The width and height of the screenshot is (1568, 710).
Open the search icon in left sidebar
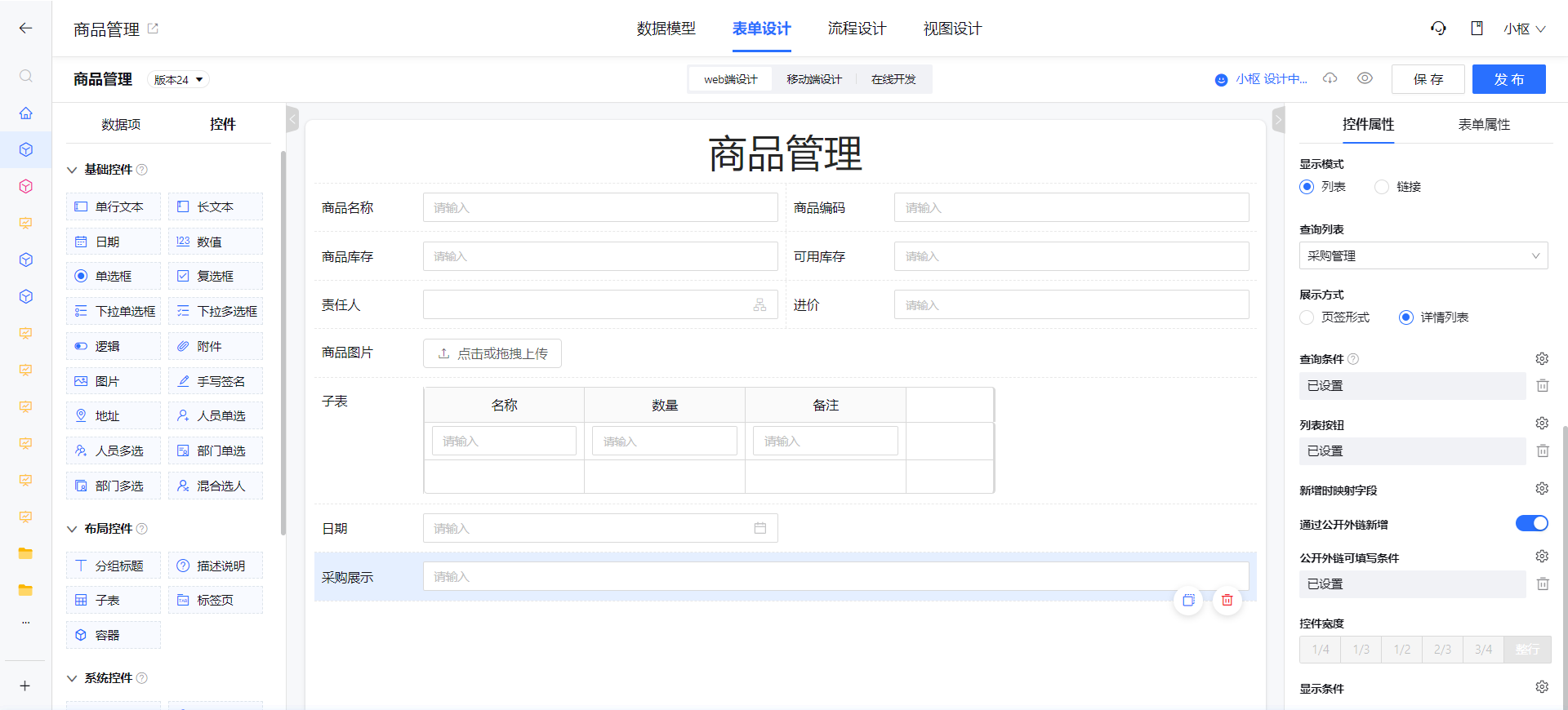pos(25,76)
